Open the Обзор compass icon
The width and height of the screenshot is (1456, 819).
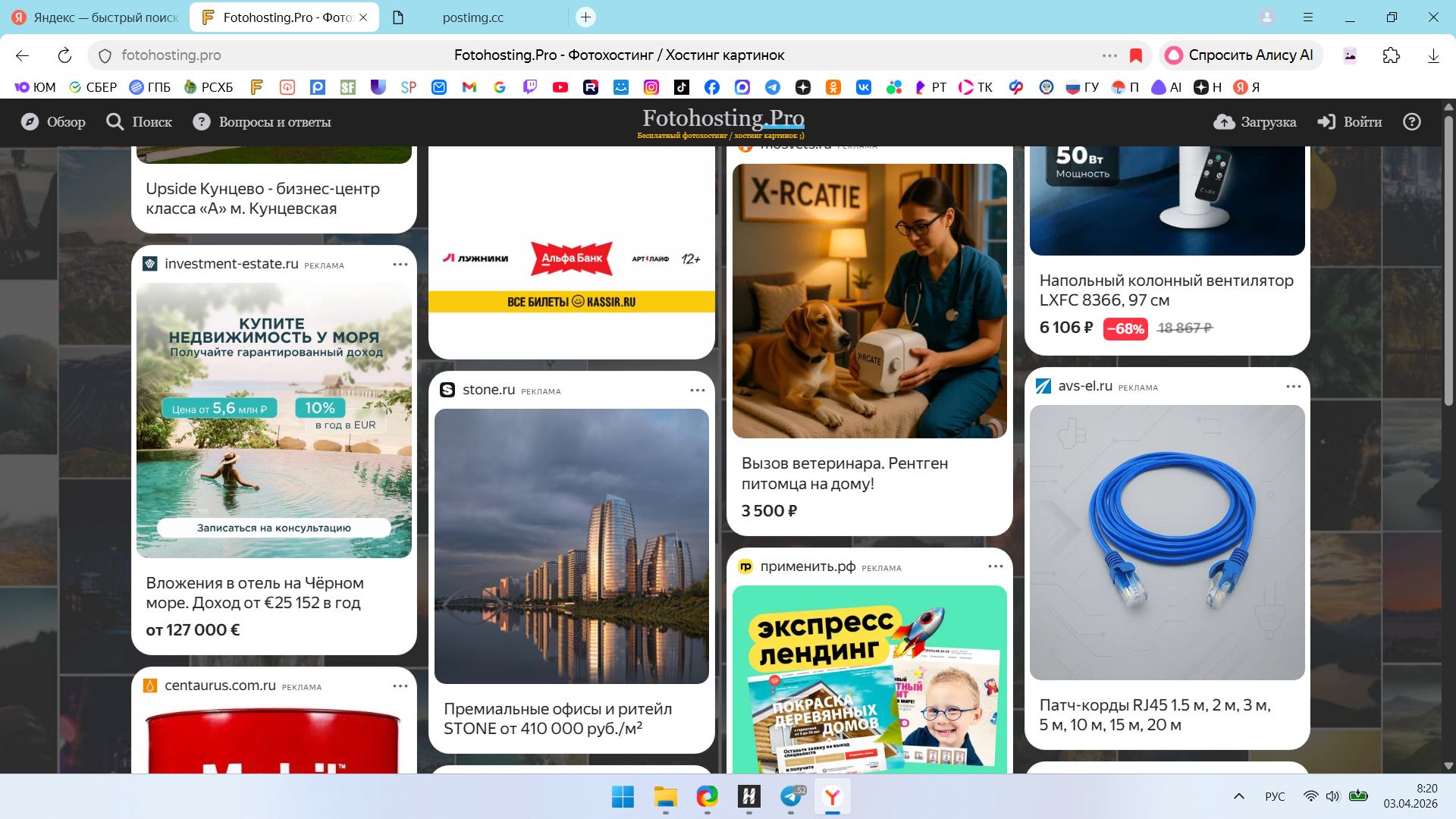(30, 122)
